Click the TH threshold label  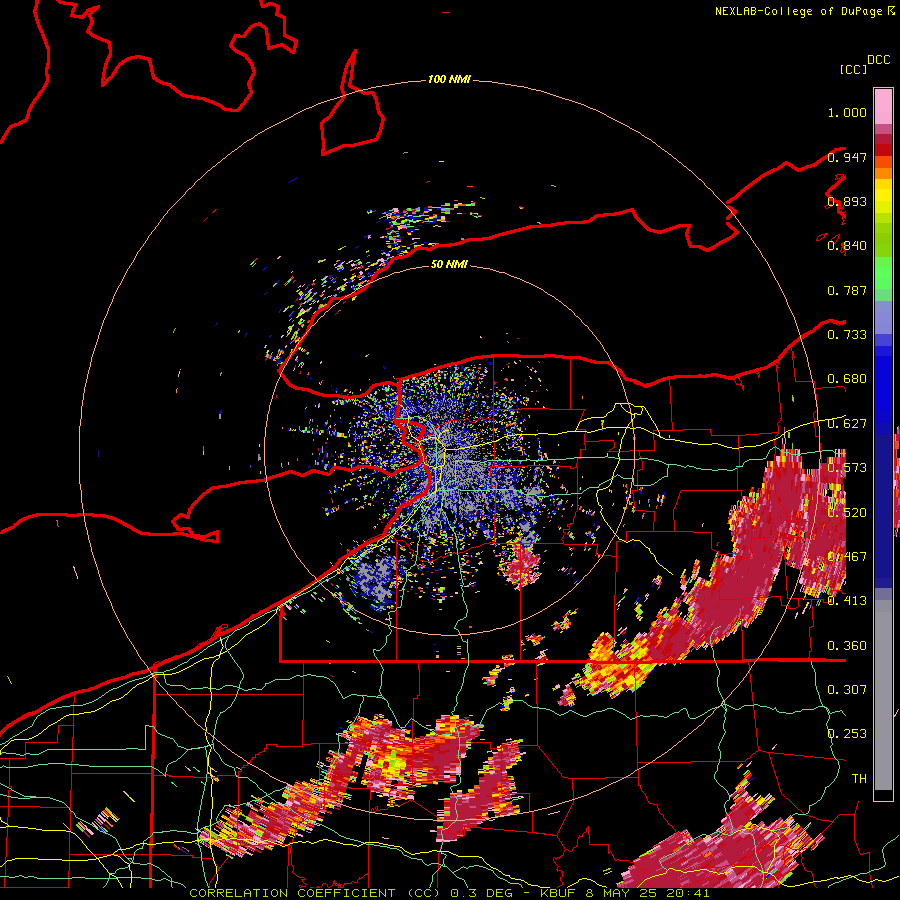click(859, 778)
